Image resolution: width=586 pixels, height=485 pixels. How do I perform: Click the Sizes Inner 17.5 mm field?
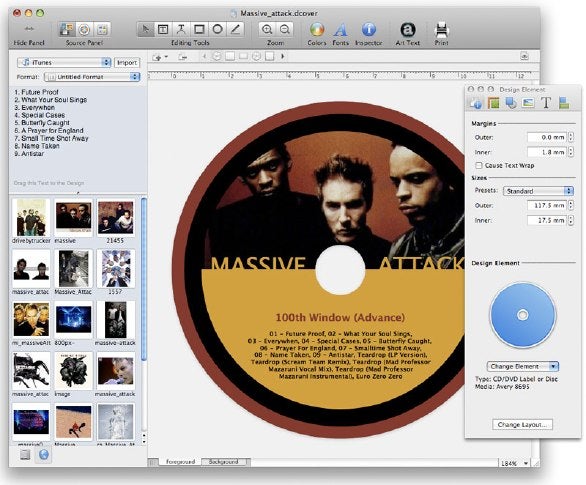pos(547,220)
